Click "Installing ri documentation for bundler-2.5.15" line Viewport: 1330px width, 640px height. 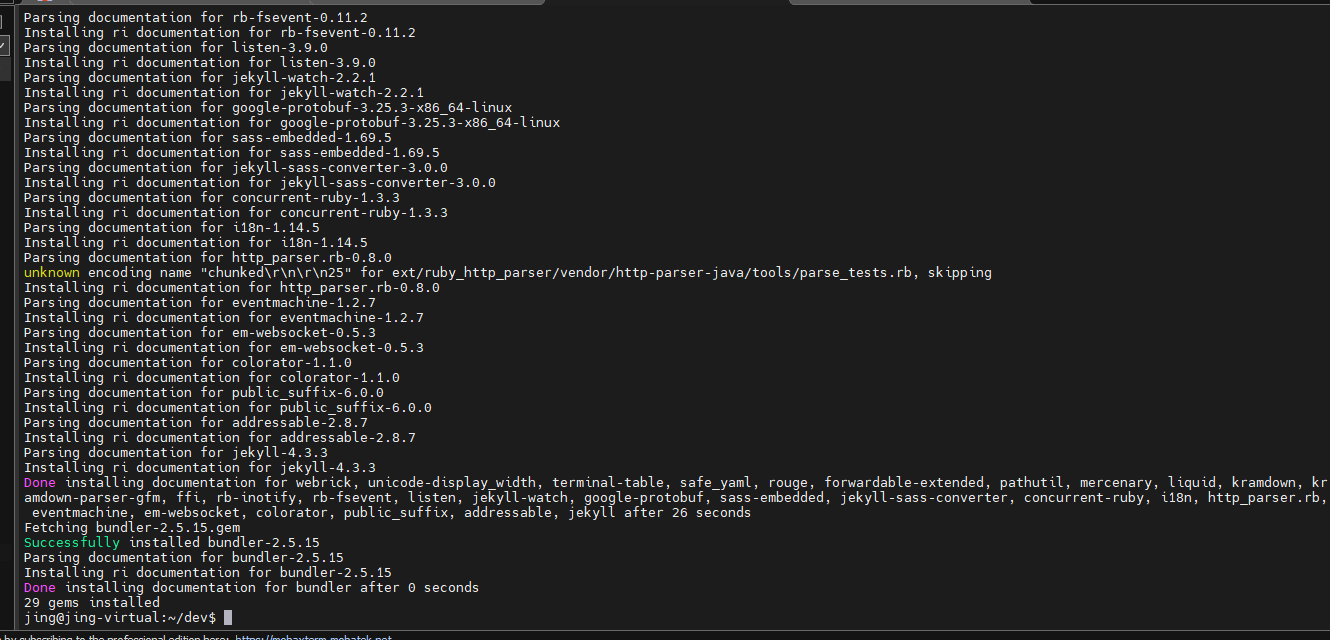[x=208, y=572]
